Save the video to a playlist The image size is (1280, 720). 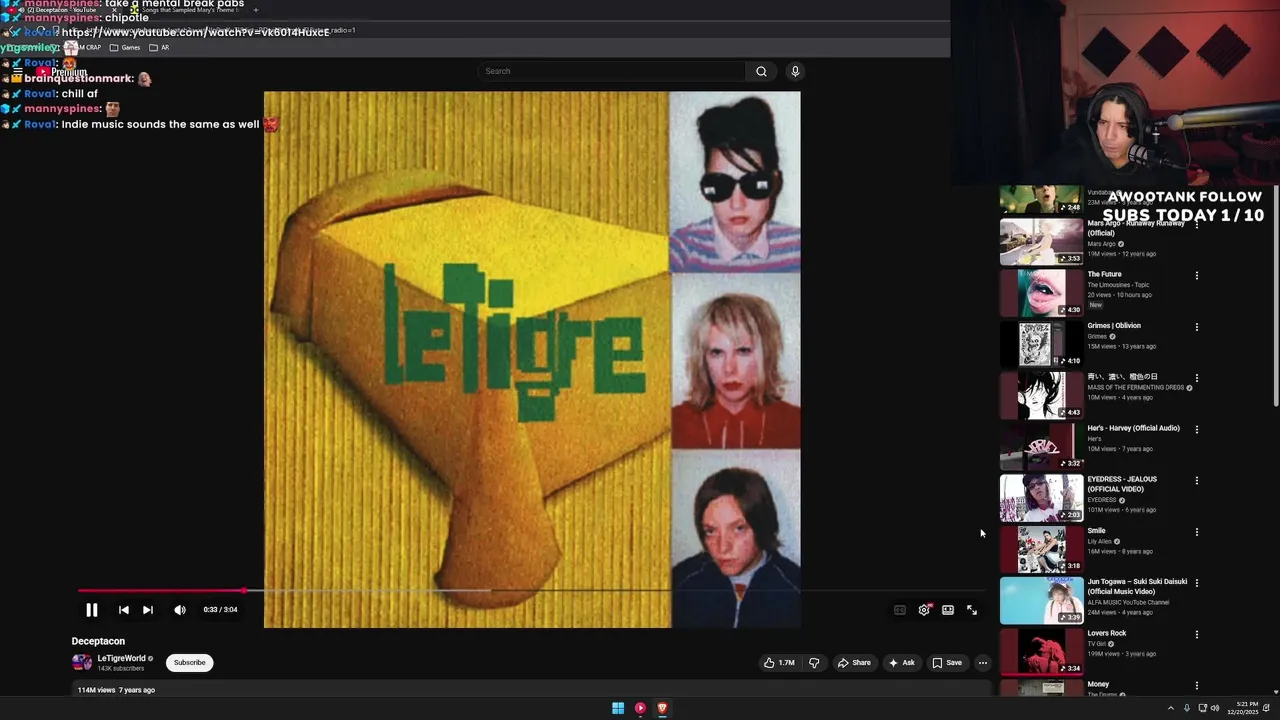(x=947, y=662)
